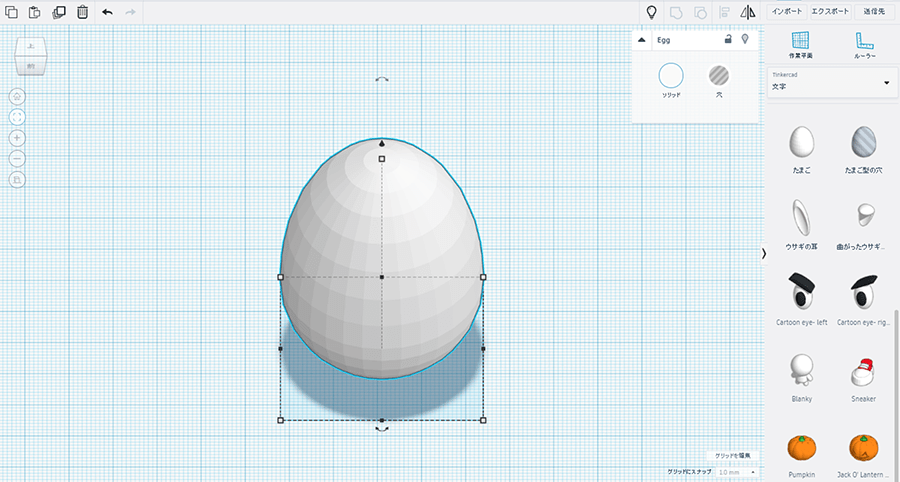The width and height of the screenshot is (900, 482).
Task: Open the Tinkercad 文字 shape library dropdown
Action: click(x=831, y=83)
